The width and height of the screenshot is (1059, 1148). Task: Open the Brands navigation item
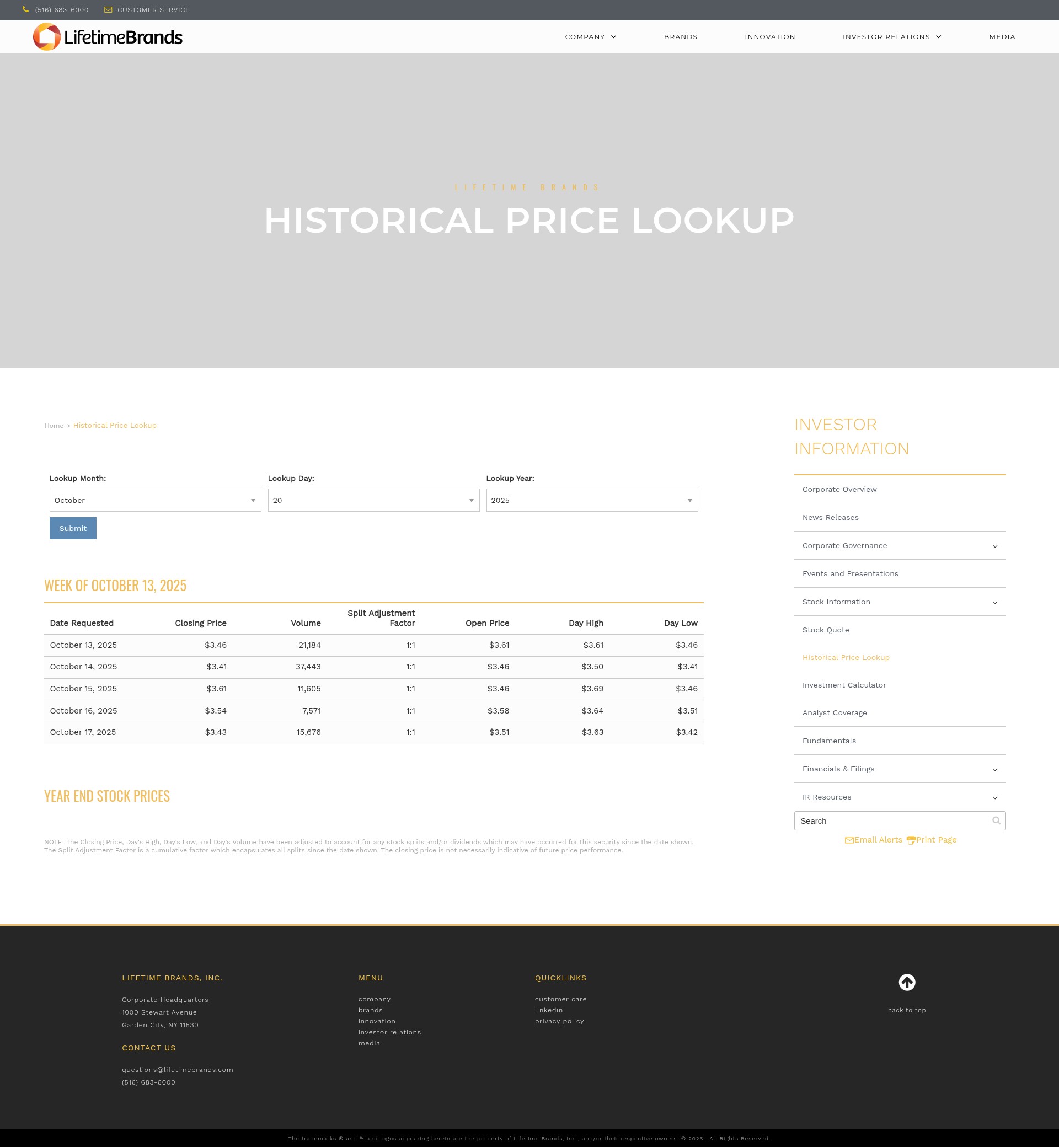click(x=680, y=36)
